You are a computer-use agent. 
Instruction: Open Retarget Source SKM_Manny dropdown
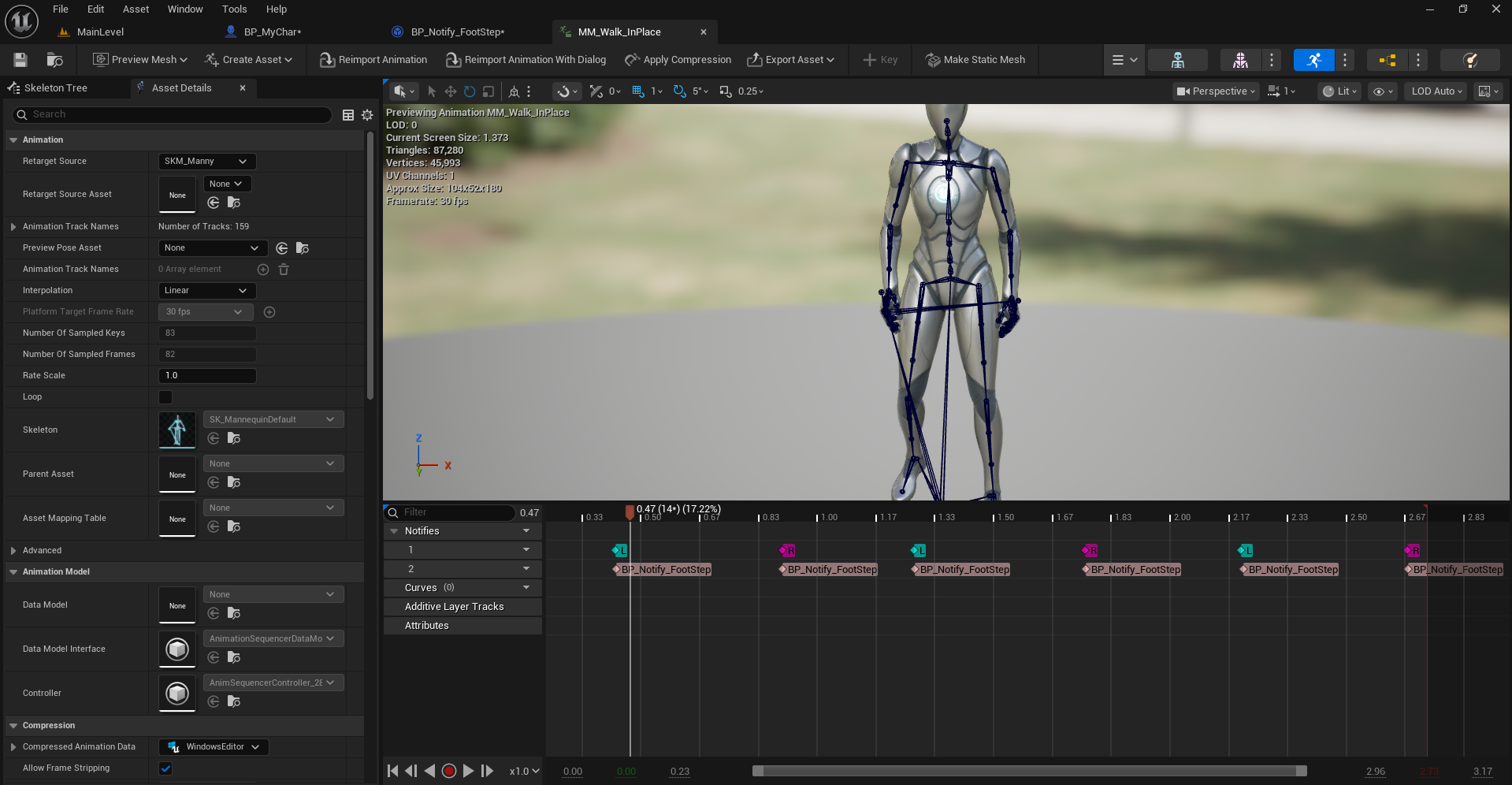(x=207, y=162)
